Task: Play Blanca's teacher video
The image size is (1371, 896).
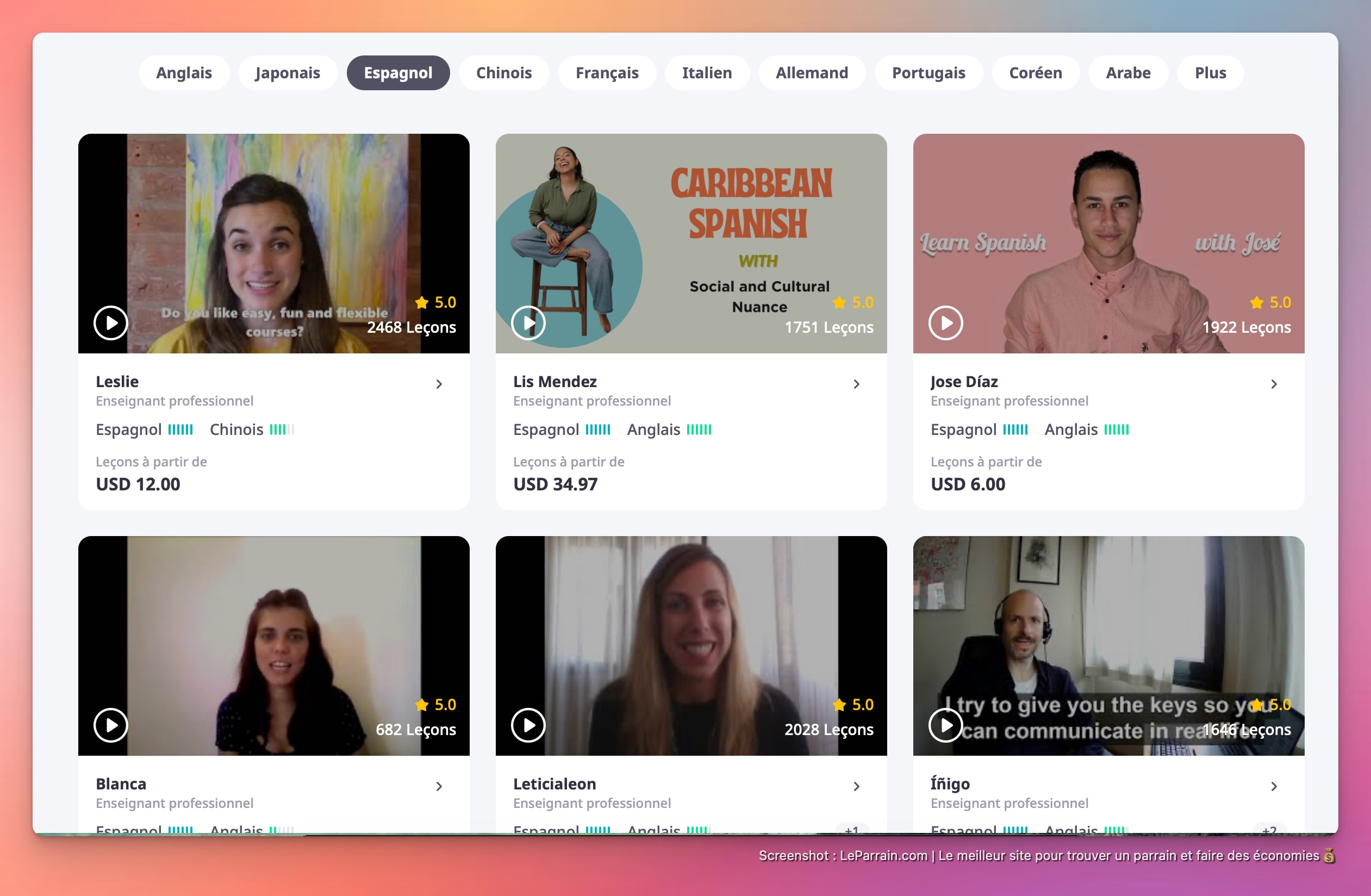Action: [110, 725]
